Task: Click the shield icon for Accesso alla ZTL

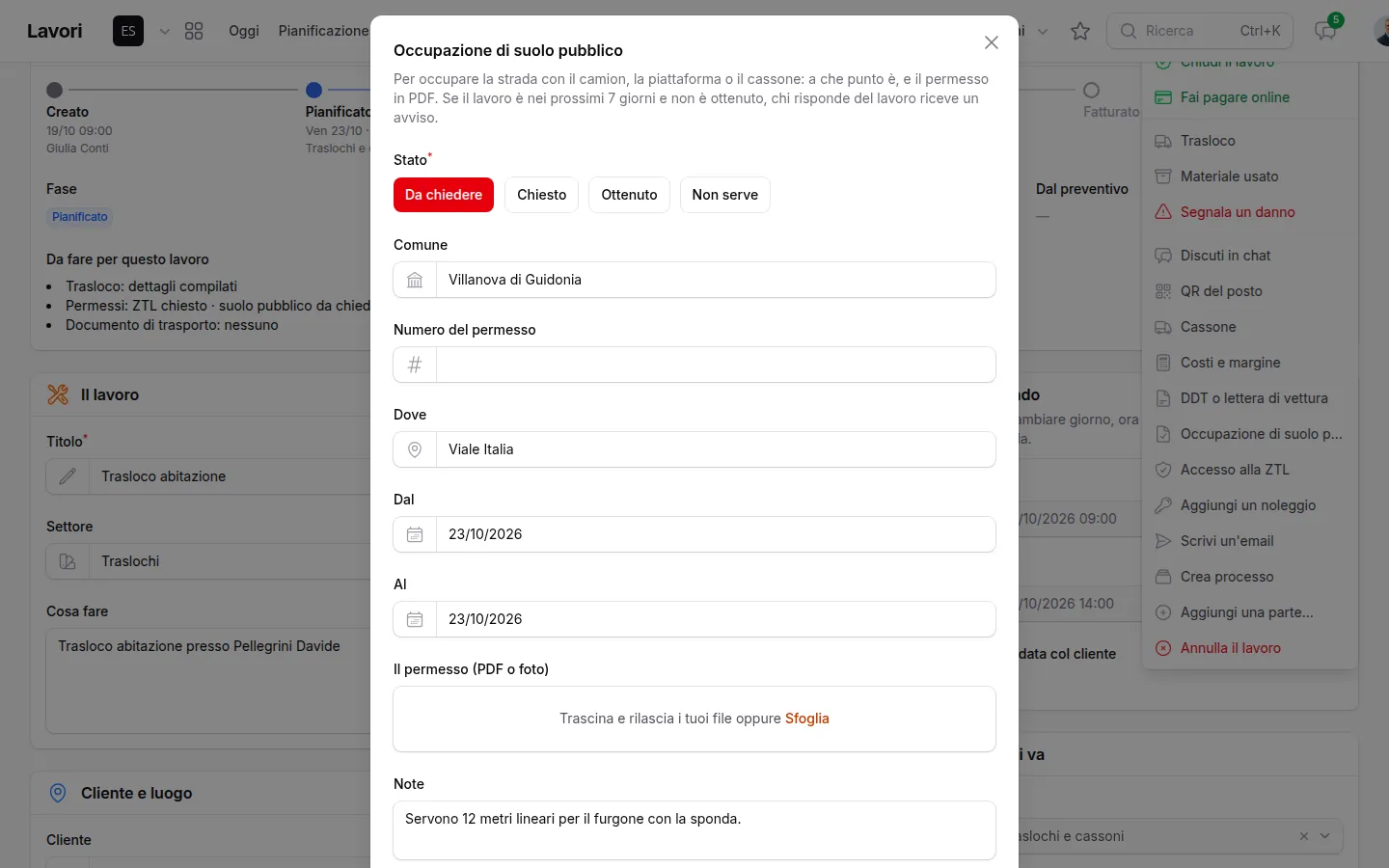Action: click(x=1163, y=470)
